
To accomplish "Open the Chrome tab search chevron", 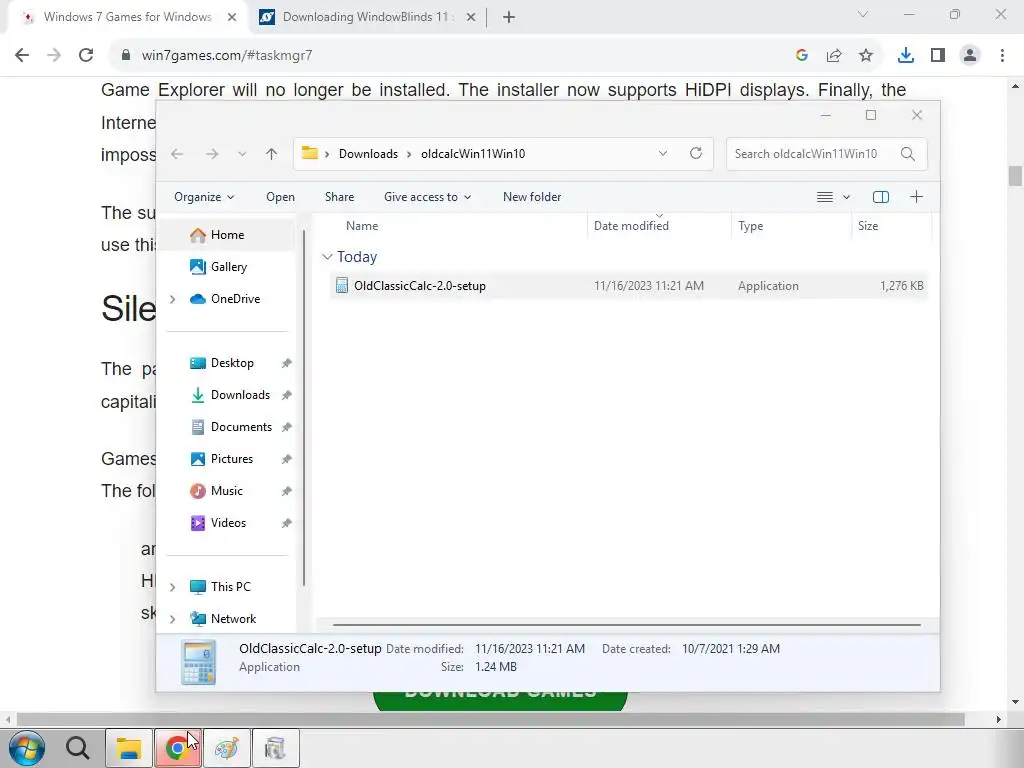I will 863,14.
